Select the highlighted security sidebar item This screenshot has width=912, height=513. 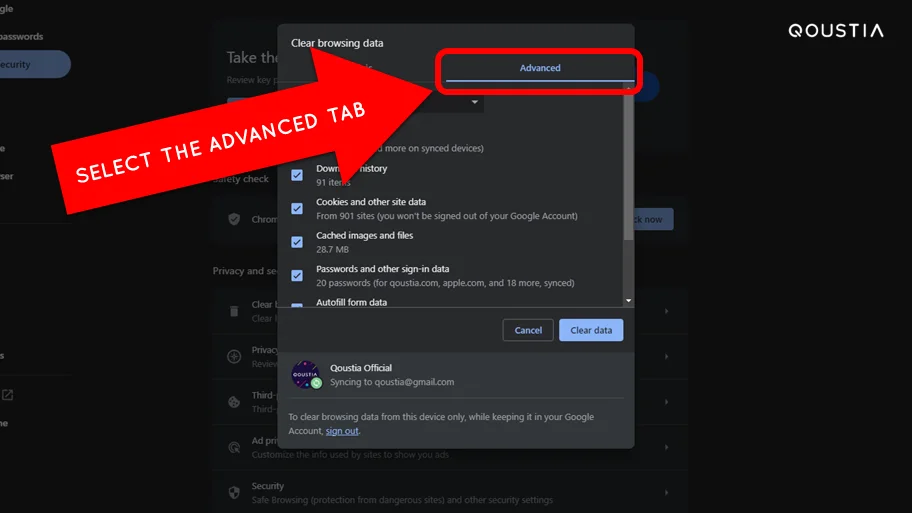pyautogui.click(x=34, y=64)
